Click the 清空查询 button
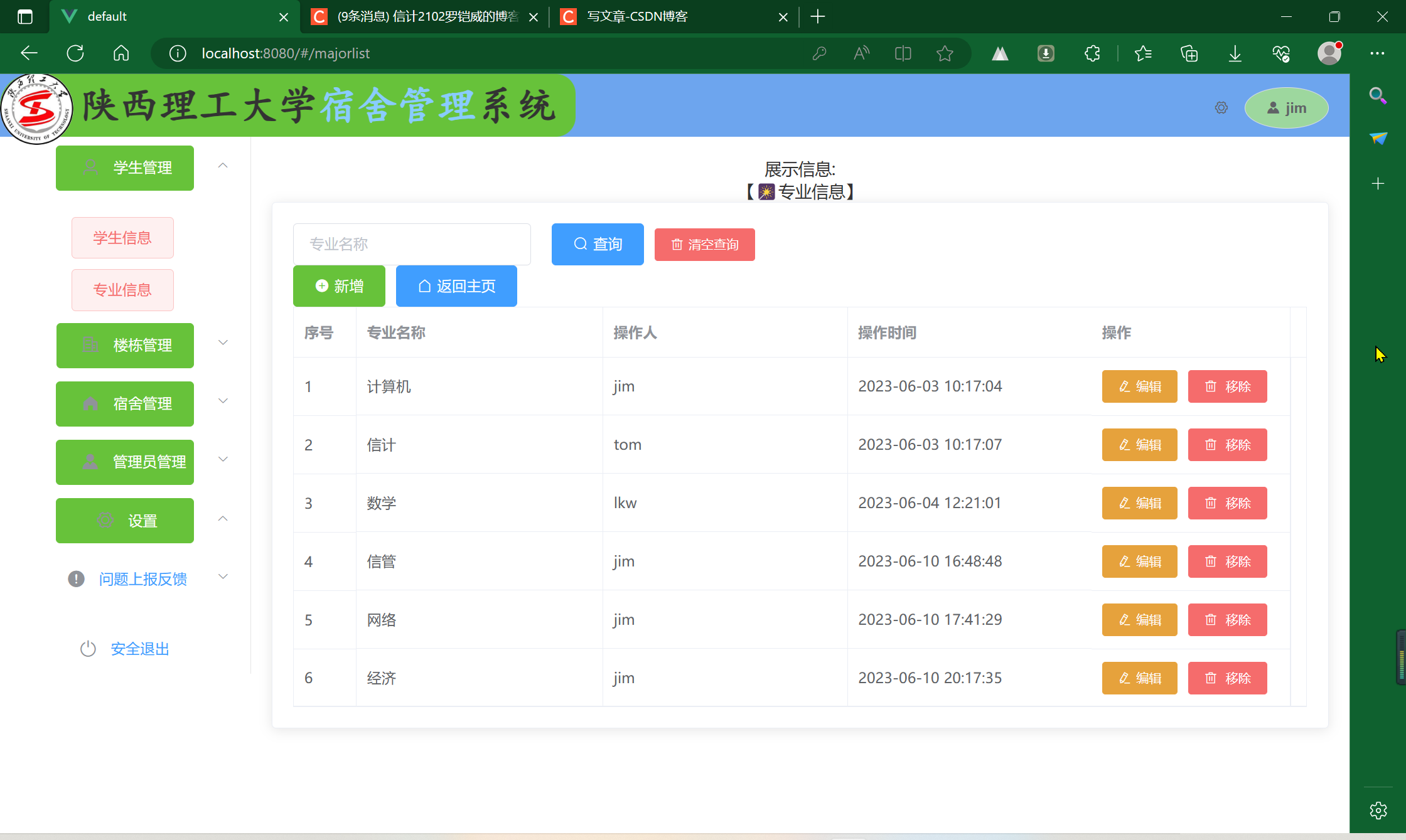Image resolution: width=1406 pixels, height=840 pixels. coord(704,244)
